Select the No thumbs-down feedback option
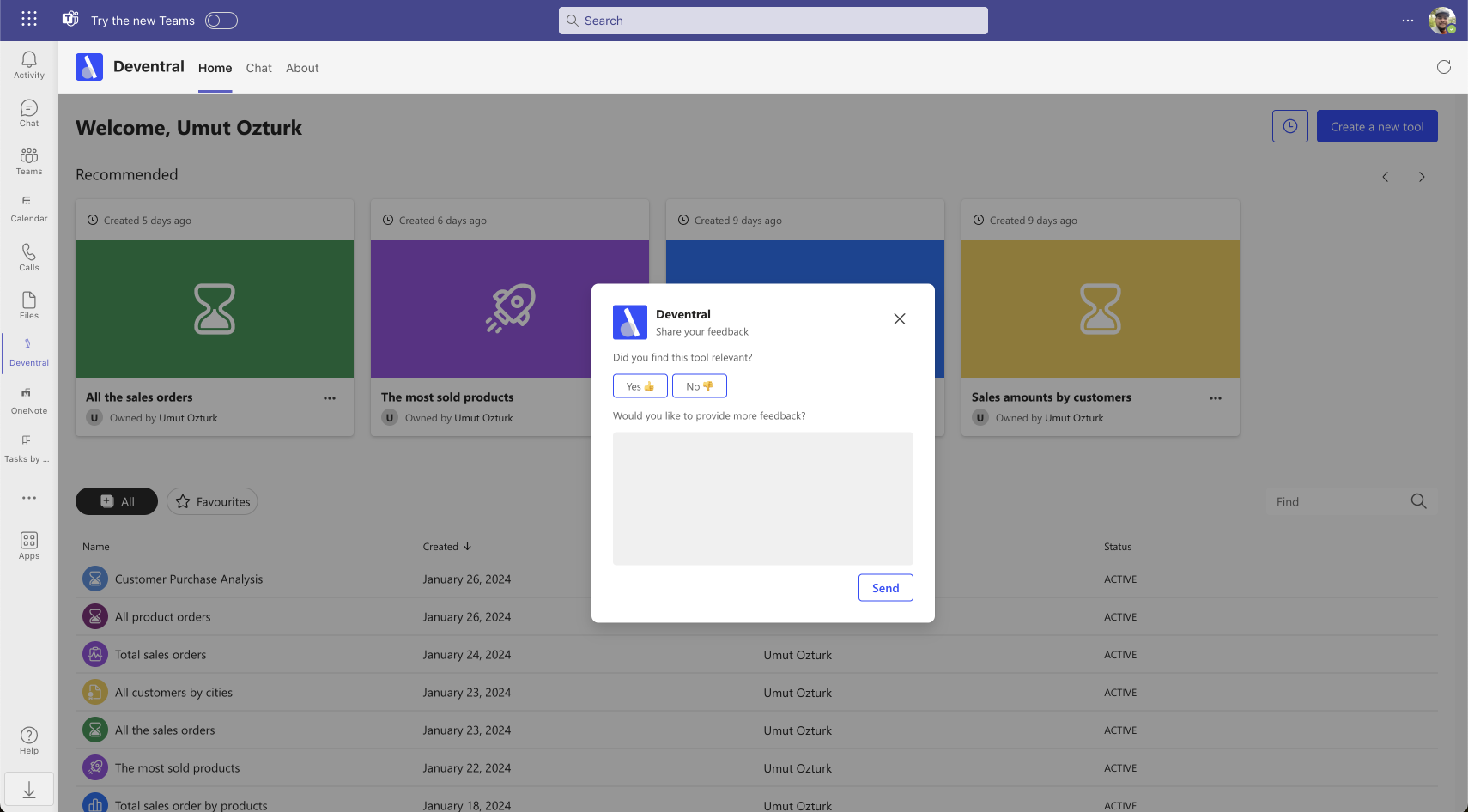Screen dimensions: 1468x812 point(699,386)
